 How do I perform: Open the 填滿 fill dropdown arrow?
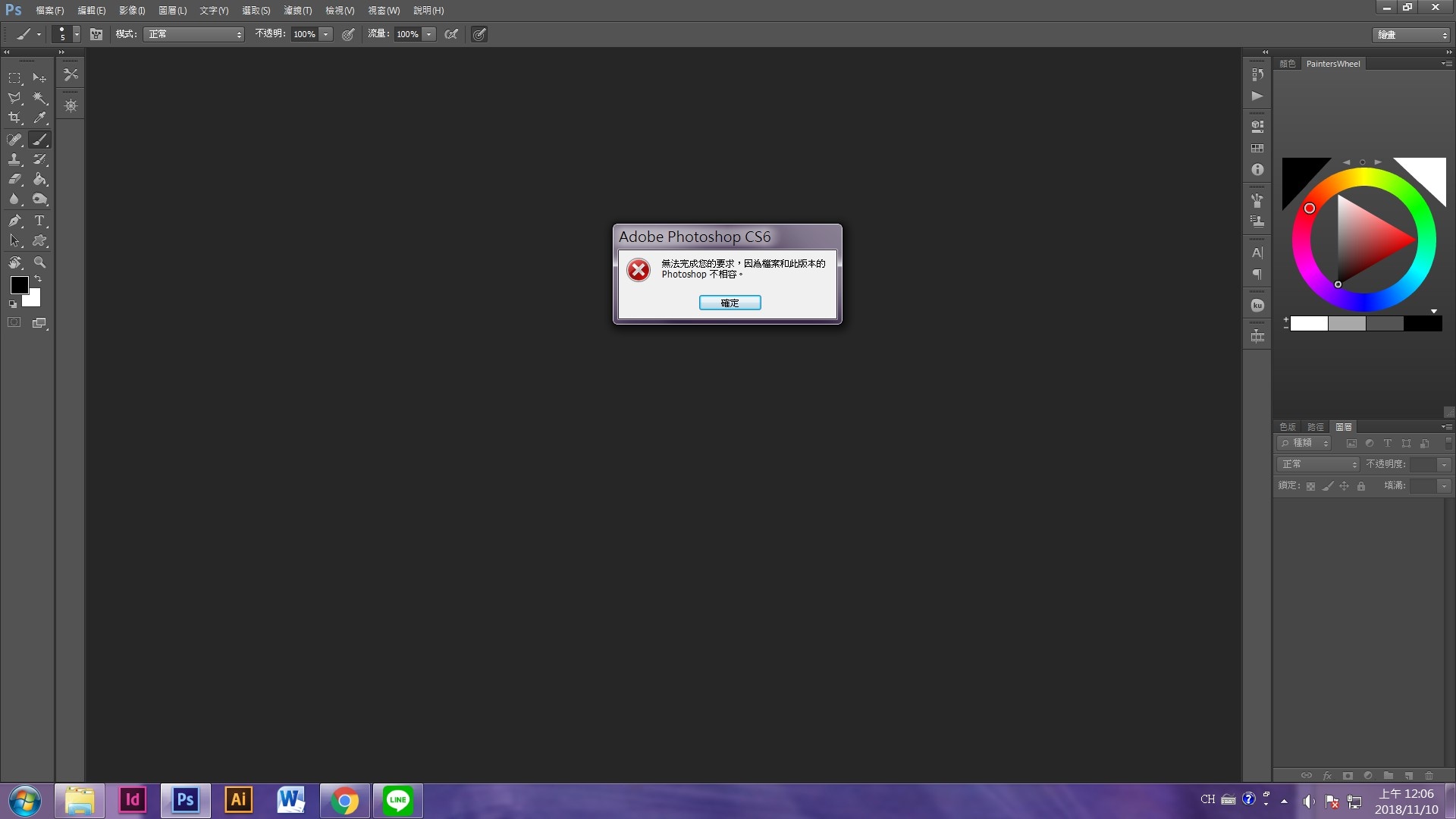tap(1444, 486)
